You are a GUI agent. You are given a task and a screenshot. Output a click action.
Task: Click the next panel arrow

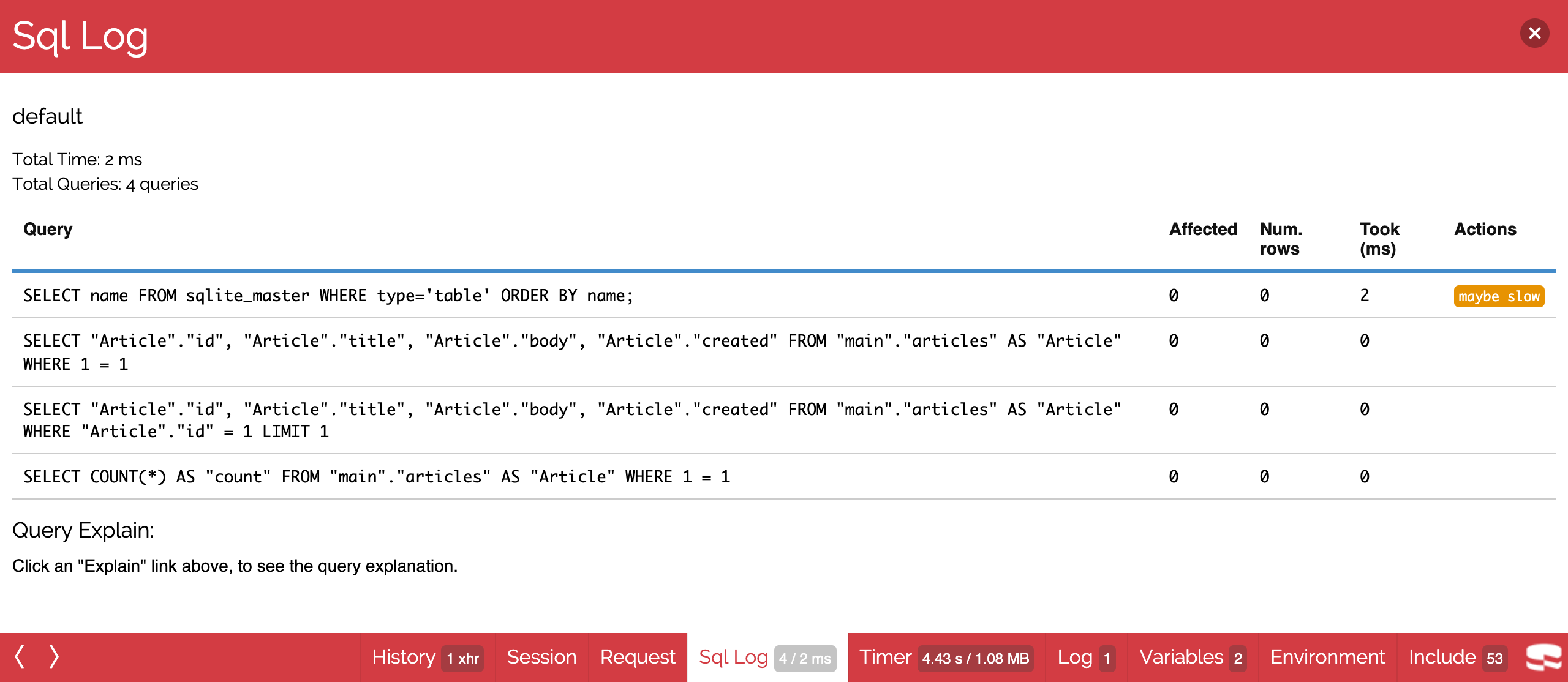(x=54, y=656)
